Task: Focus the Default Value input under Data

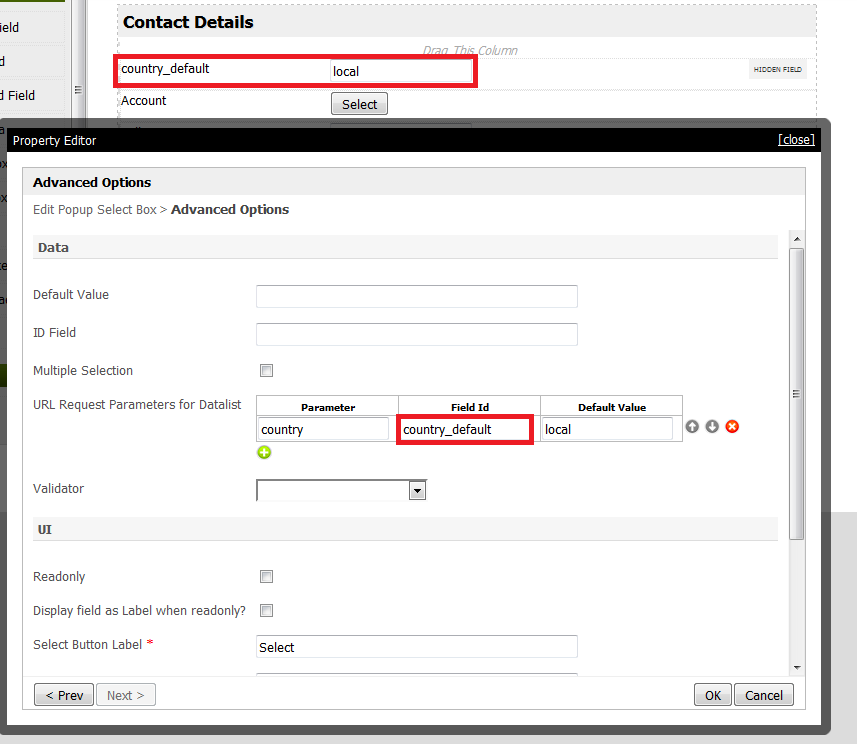Action: (x=416, y=296)
